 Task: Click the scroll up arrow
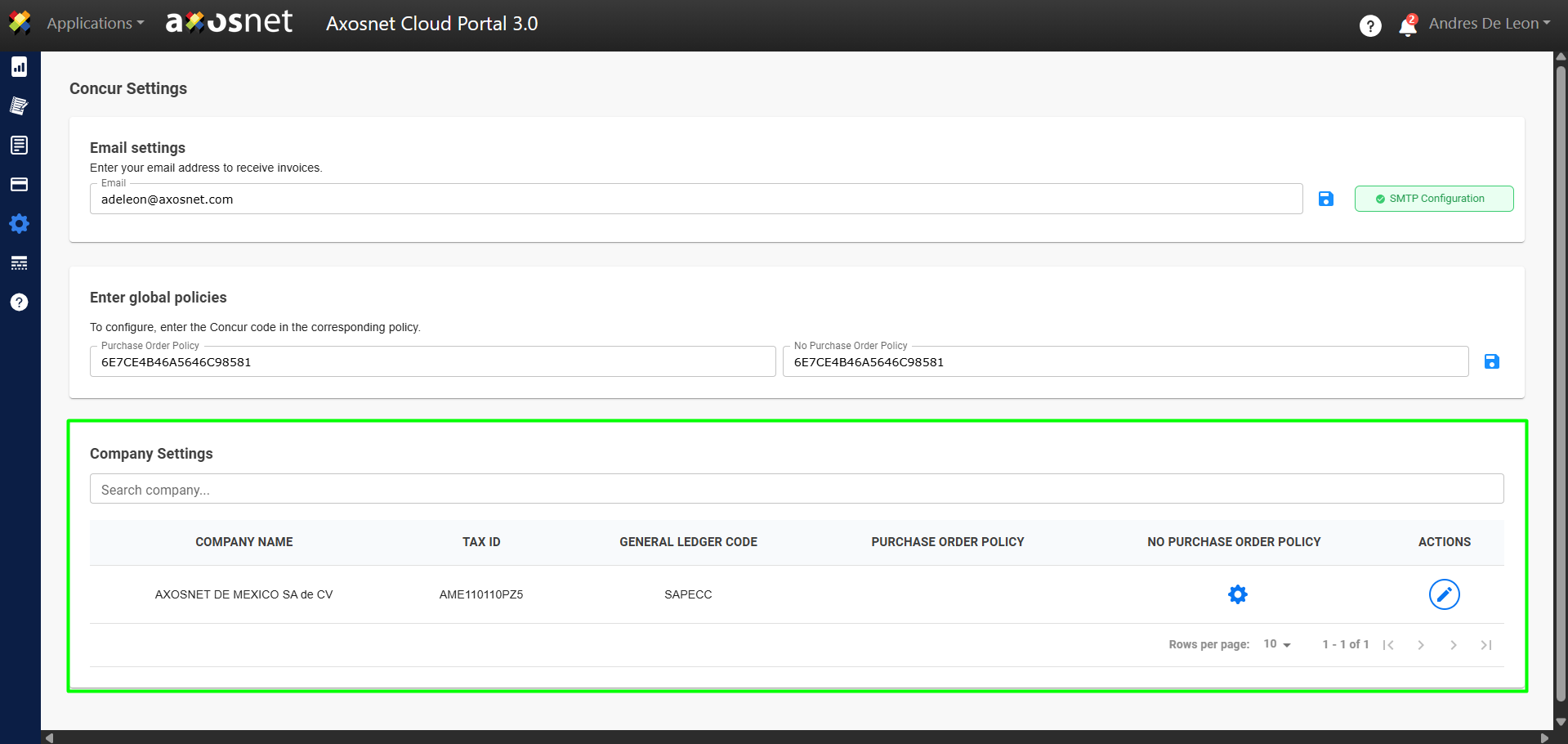pos(1561,57)
